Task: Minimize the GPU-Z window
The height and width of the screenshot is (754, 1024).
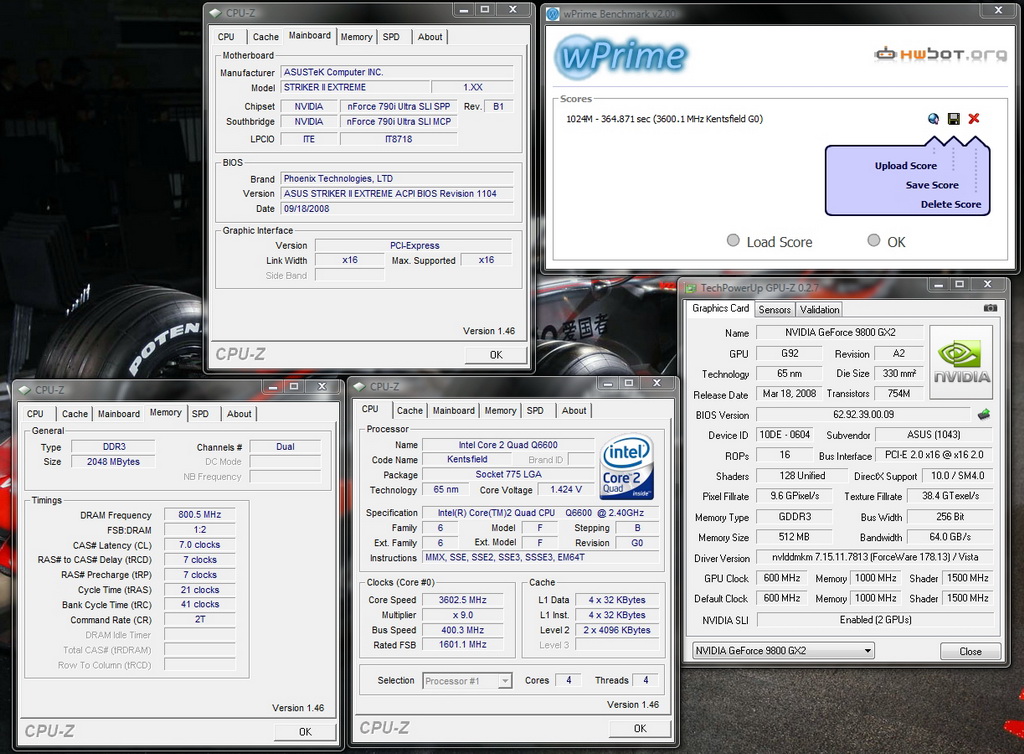Action: tap(938, 285)
